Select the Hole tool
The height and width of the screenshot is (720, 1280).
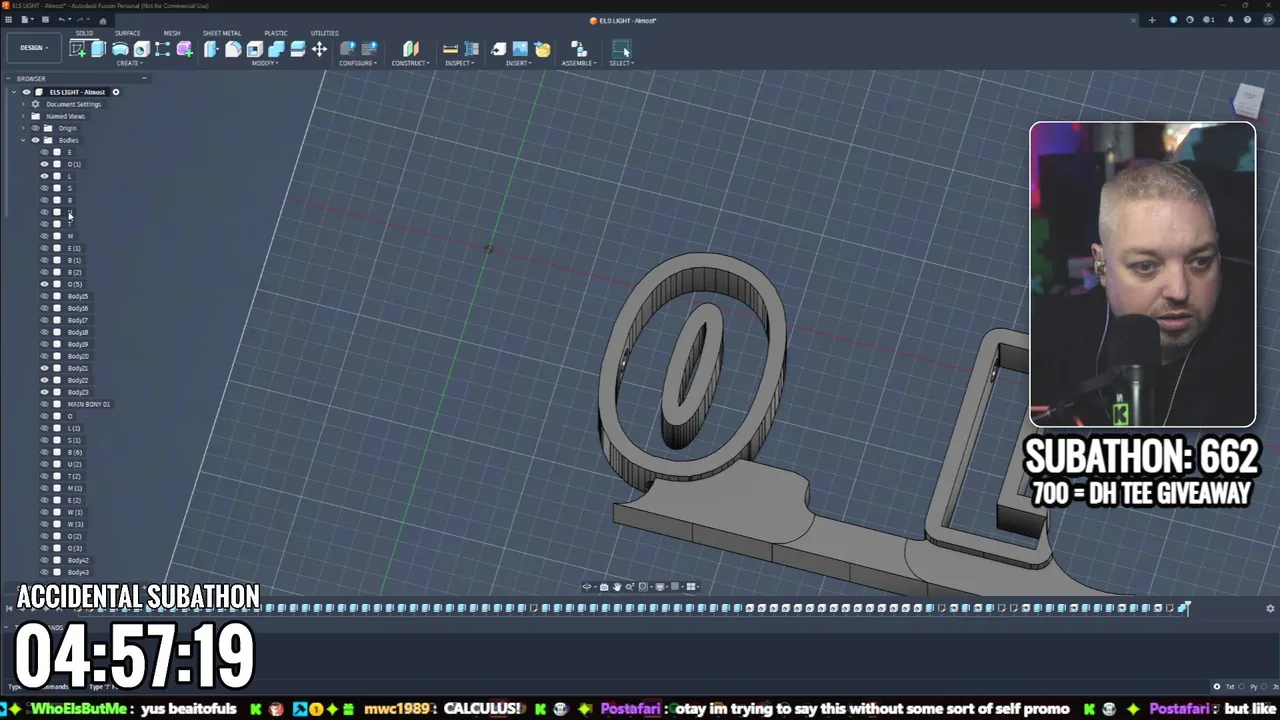[141, 49]
